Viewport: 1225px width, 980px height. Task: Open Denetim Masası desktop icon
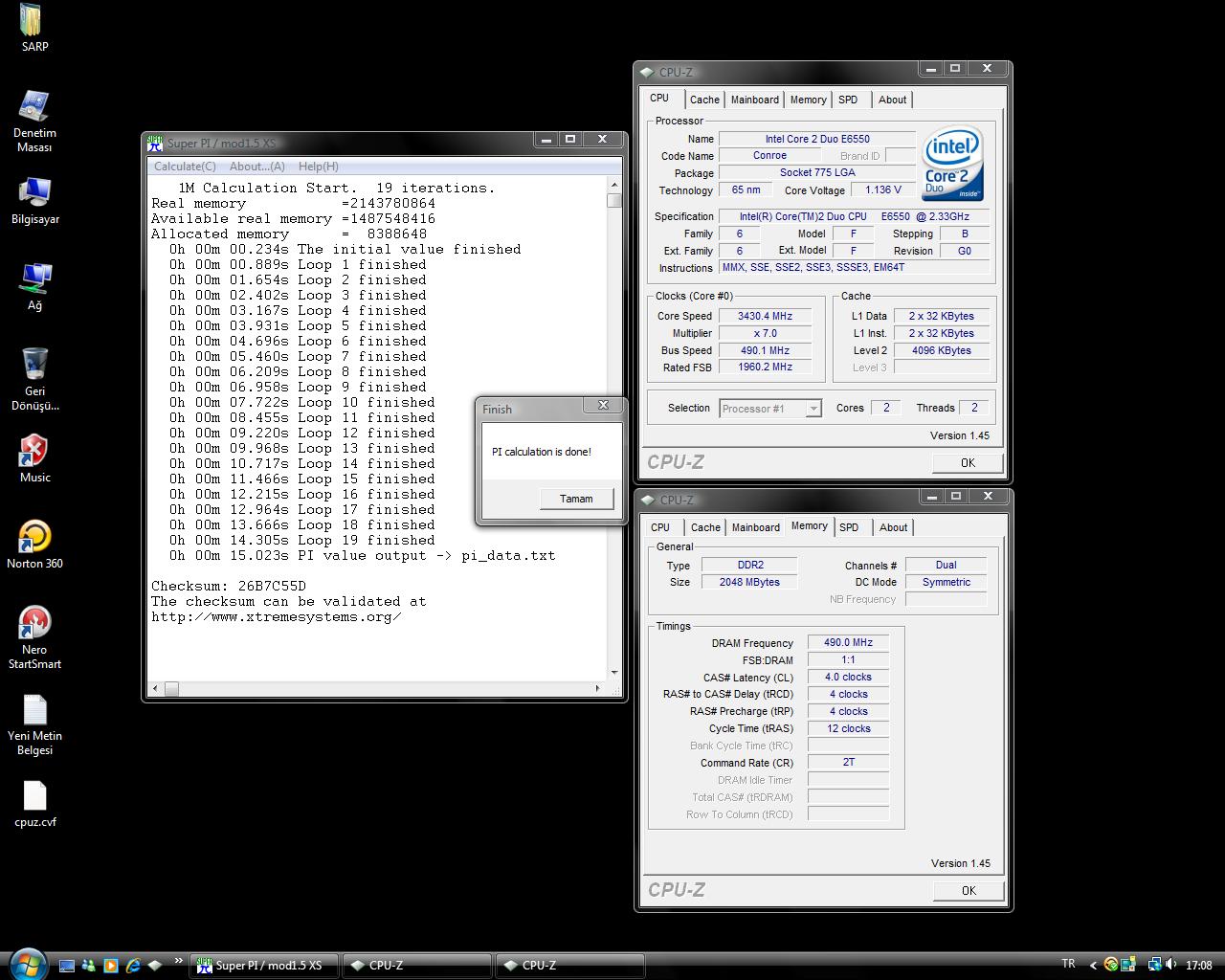click(34, 122)
